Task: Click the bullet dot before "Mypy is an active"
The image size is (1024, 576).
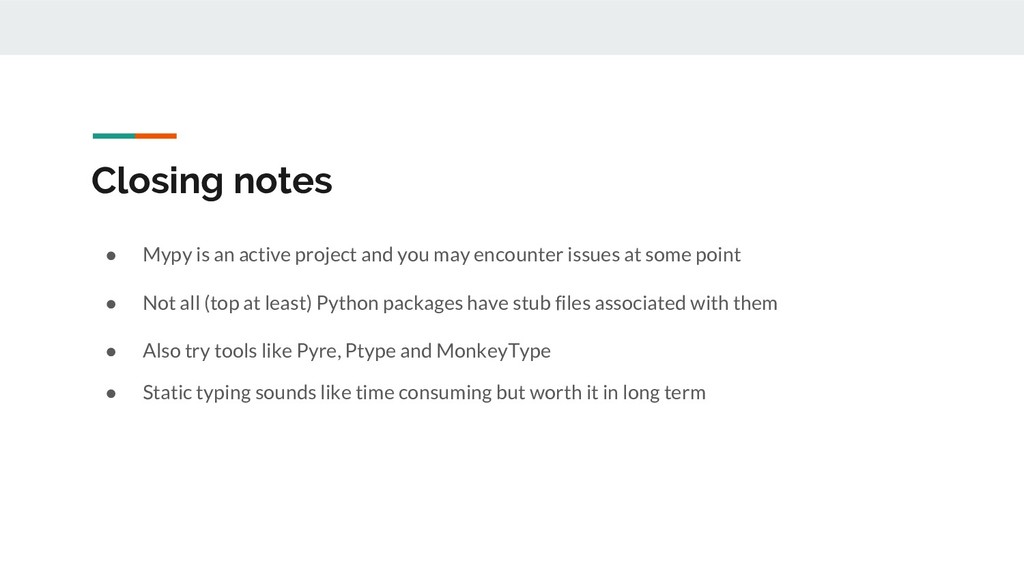Action: [113, 255]
